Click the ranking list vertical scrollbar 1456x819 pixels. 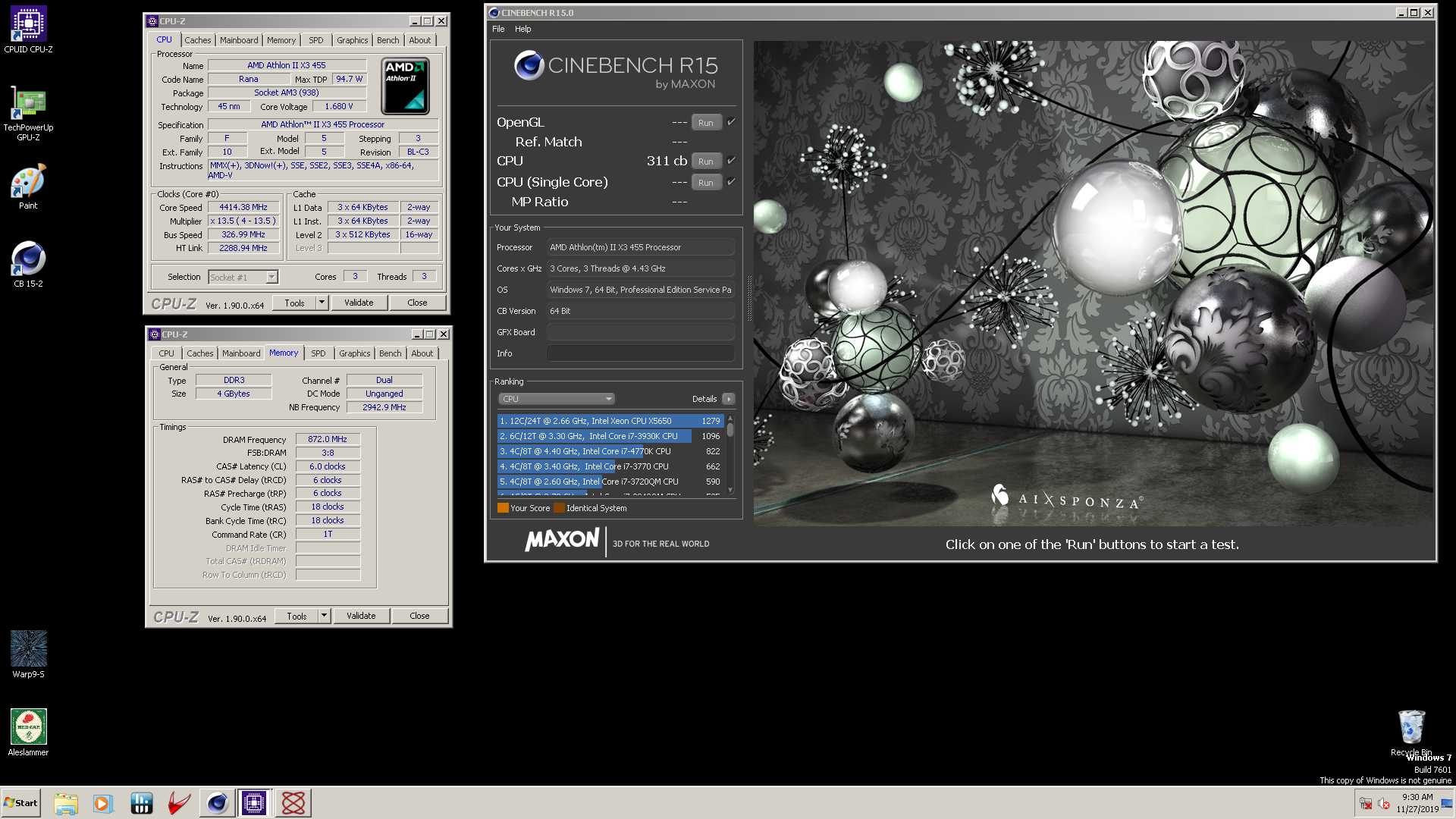point(730,454)
